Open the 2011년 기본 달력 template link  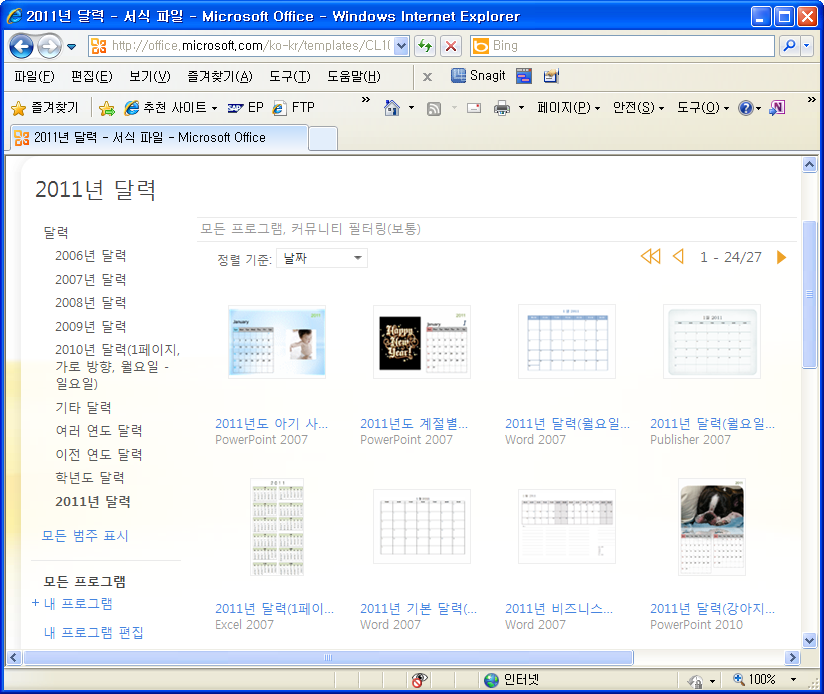point(419,609)
